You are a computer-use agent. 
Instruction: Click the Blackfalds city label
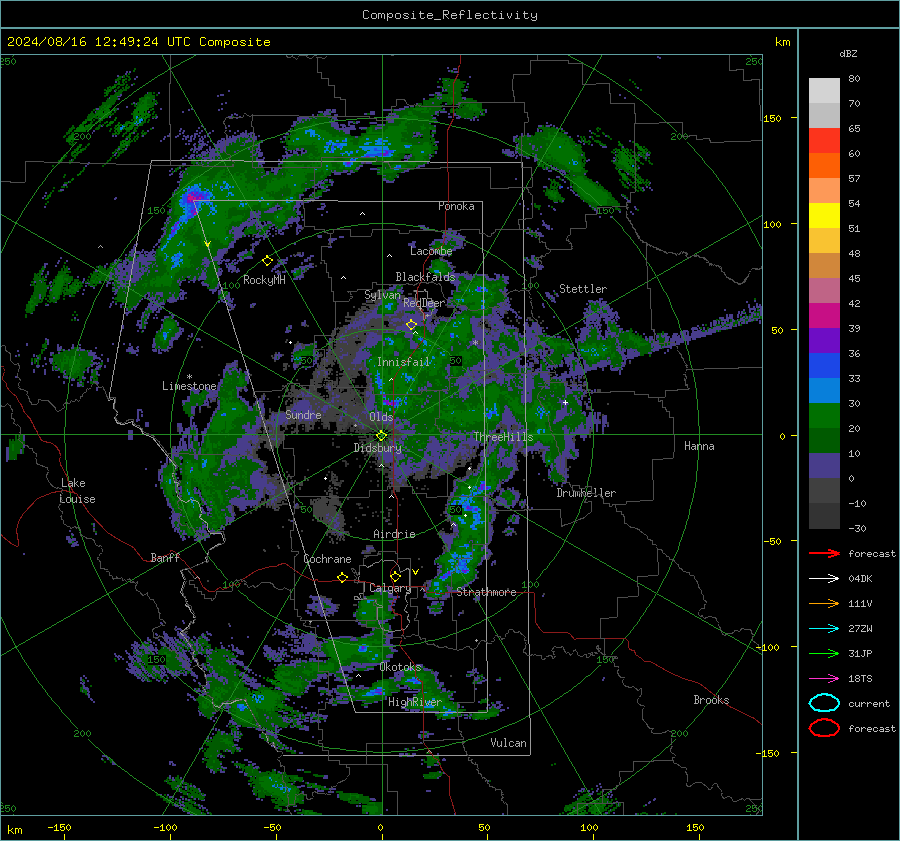[x=425, y=277]
